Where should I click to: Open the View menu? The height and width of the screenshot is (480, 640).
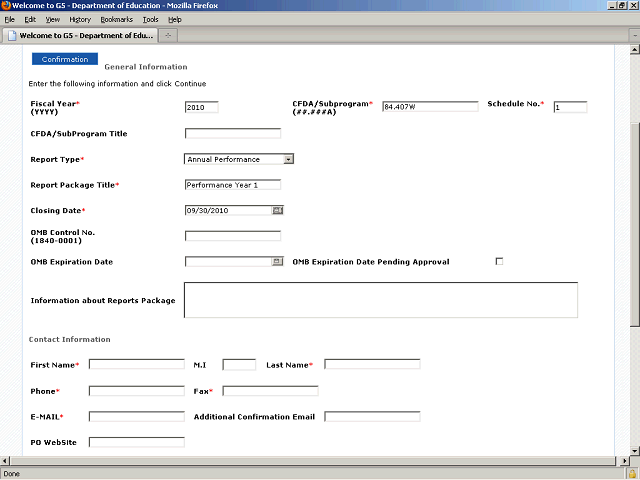tap(53, 20)
